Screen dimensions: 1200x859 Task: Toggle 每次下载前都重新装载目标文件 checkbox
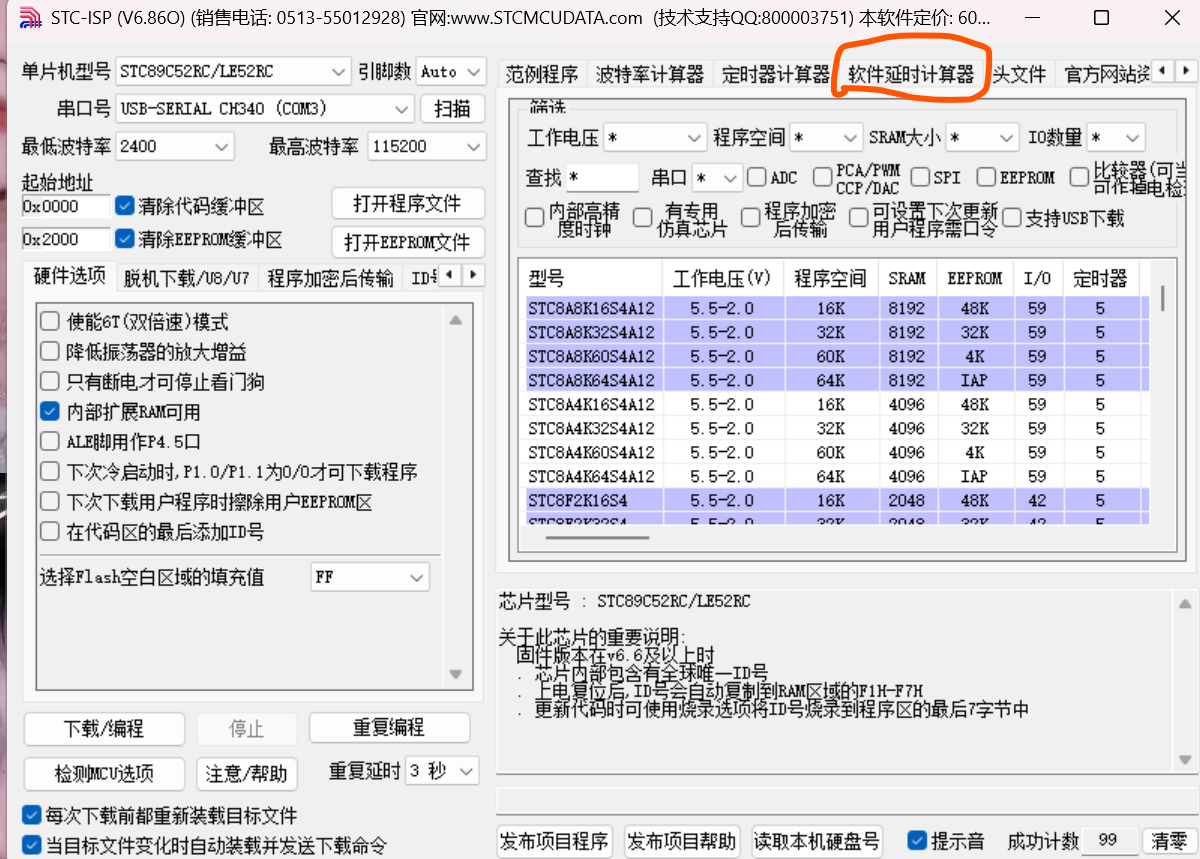pyautogui.click(x=32, y=816)
